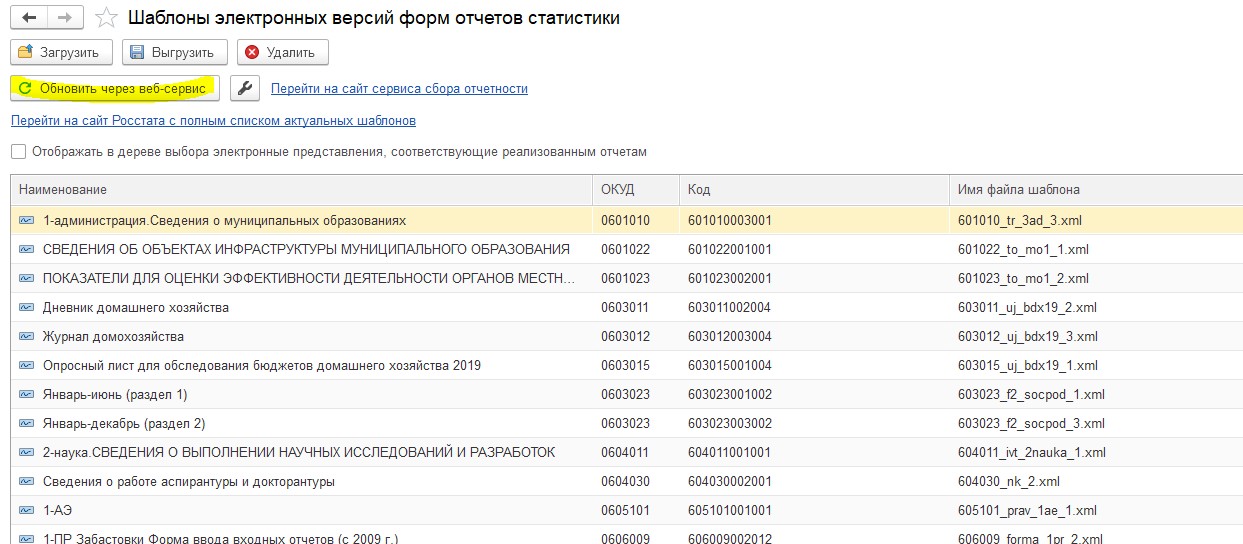Click code cell 601023002001
Screen dimensions: 1243x544
[x=730, y=278]
